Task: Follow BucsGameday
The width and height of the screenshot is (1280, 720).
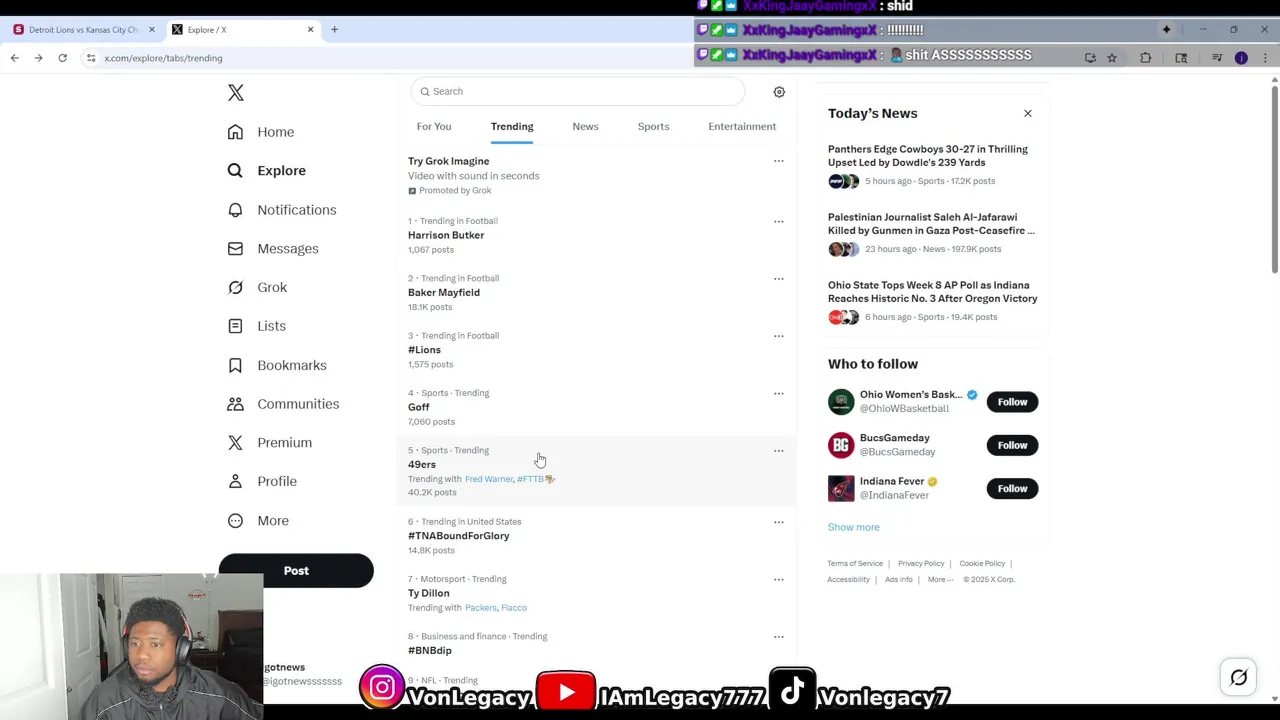Action: click(1012, 445)
